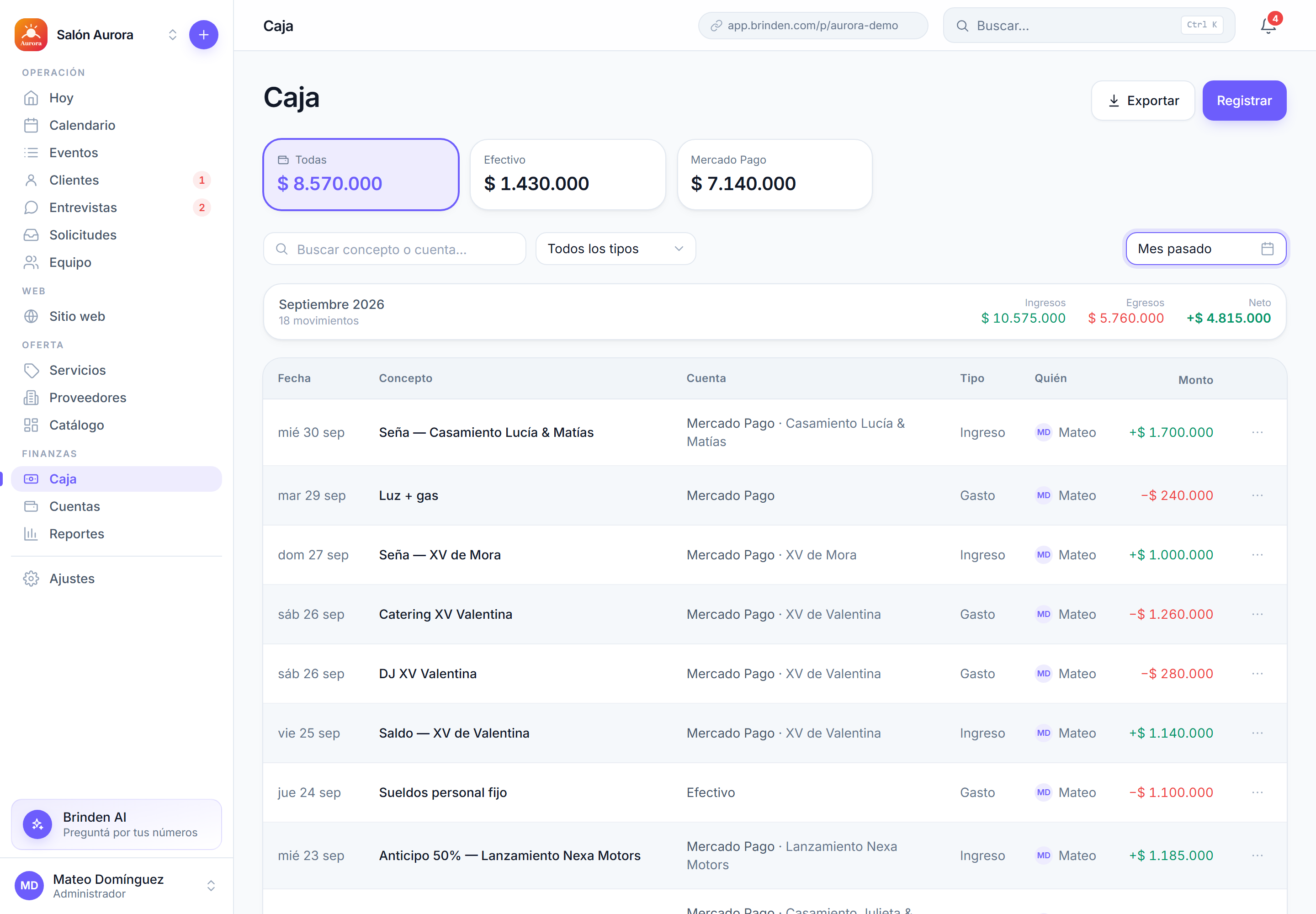Click the calendar icon in Mes pasado field
The width and height of the screenshot is (1316, 914).
(x=1267, y=249)
